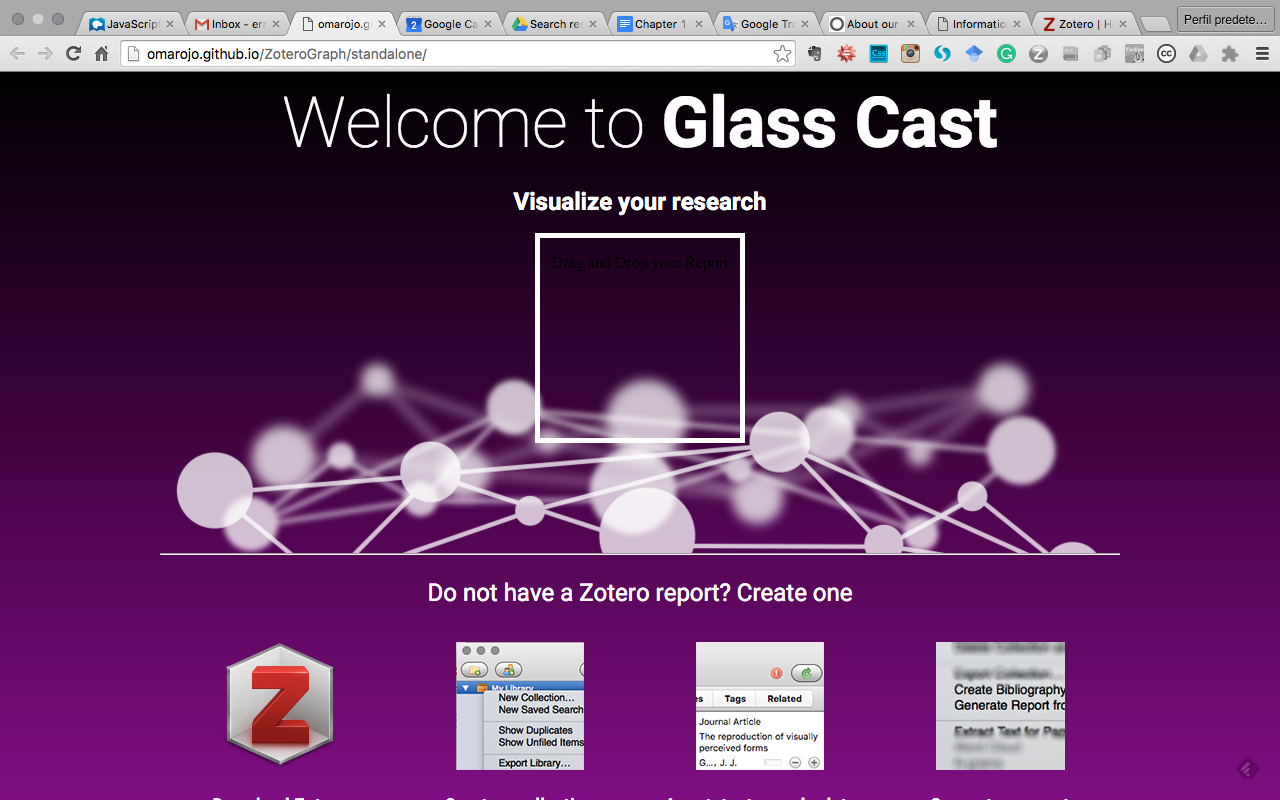Close the Google Calendar tab
Screen dimensions: 1280x800
point(488,24)
